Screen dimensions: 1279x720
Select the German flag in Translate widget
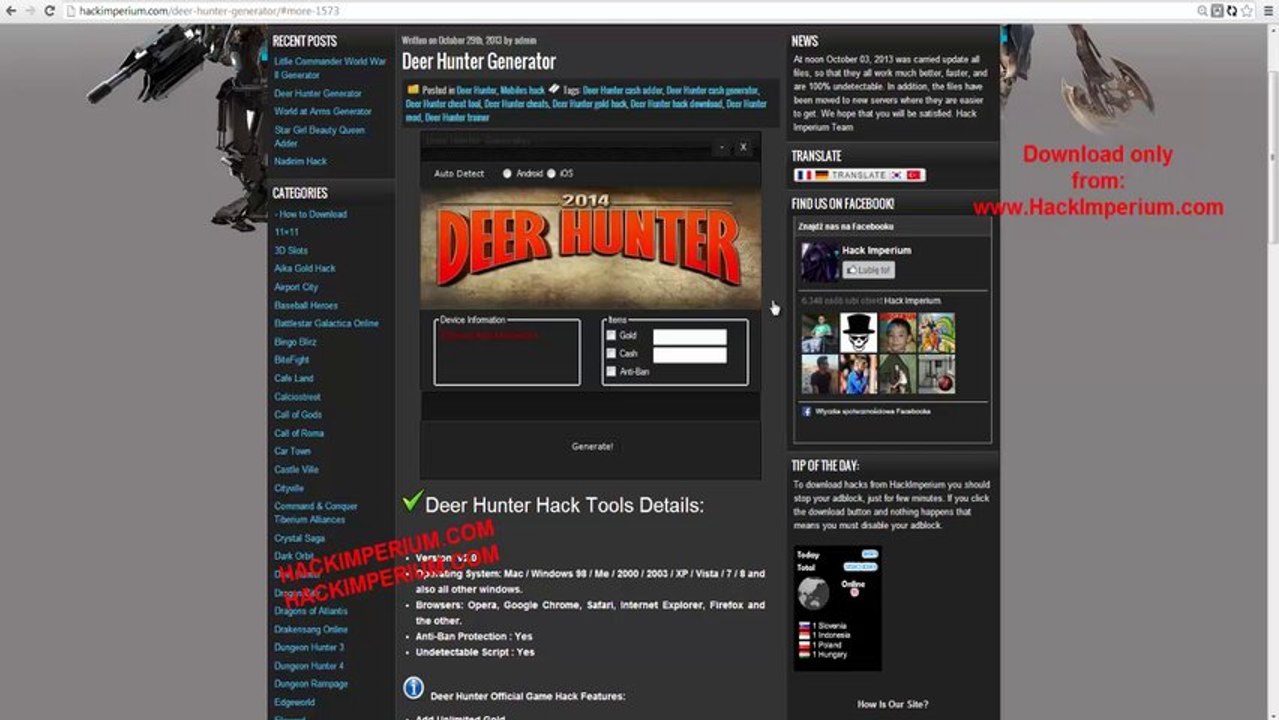tap(820, 175)
